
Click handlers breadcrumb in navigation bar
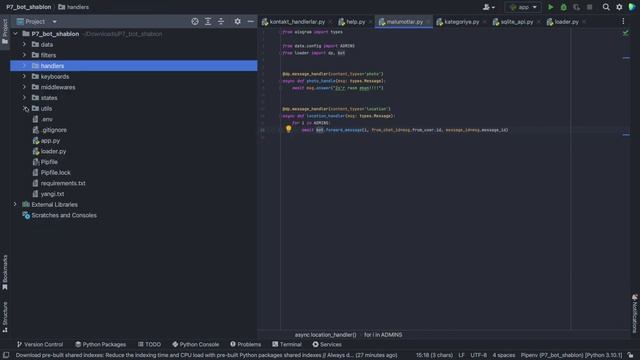click(x=73, y=7)
